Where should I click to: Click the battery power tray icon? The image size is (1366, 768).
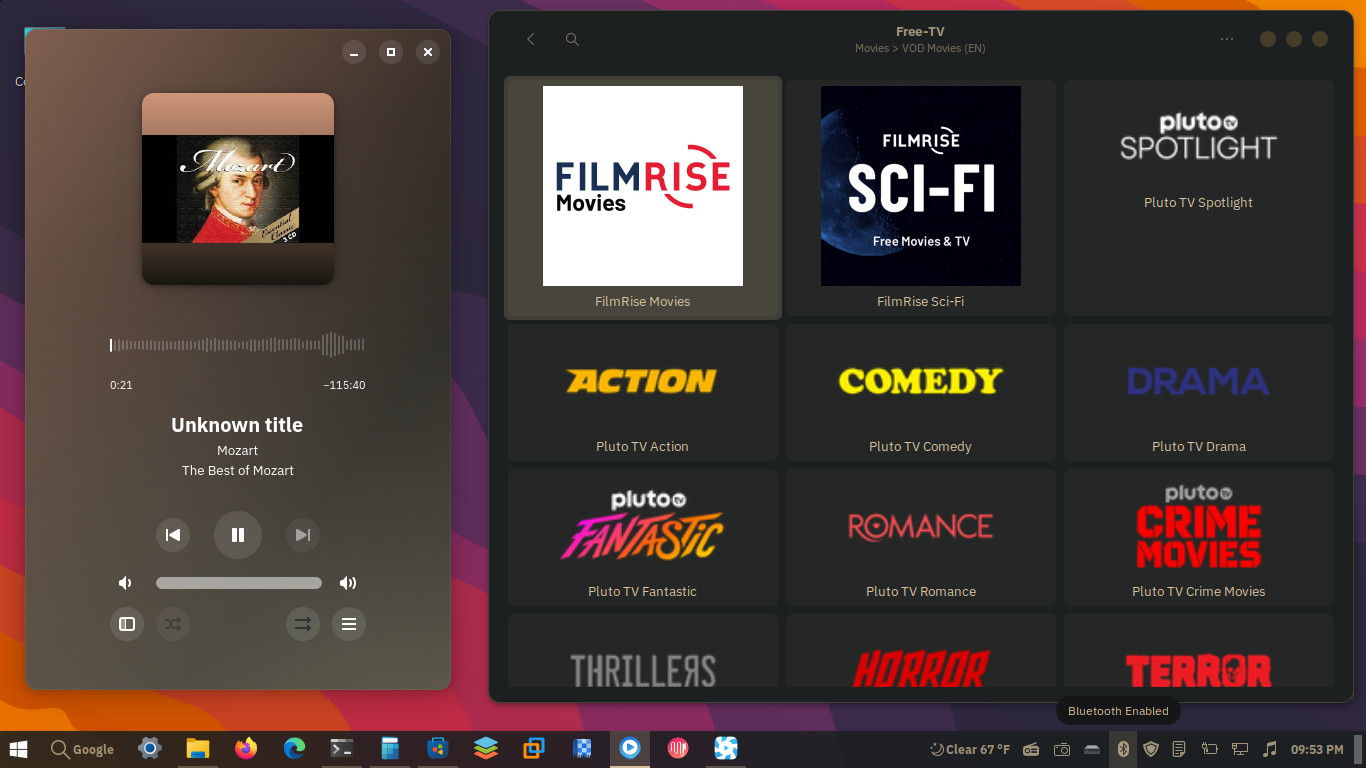point(1209,749)
